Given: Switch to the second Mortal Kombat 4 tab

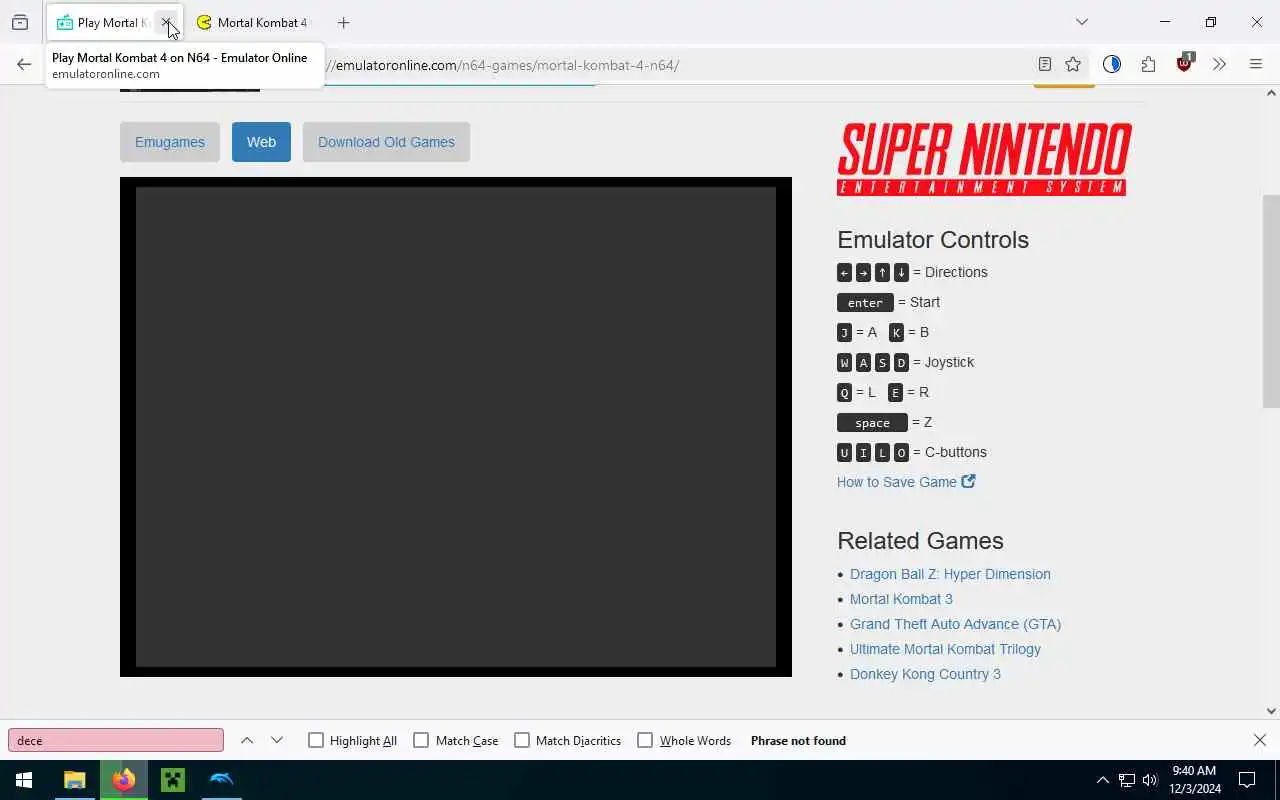Looking at the screenshot, I should (254, 22).
